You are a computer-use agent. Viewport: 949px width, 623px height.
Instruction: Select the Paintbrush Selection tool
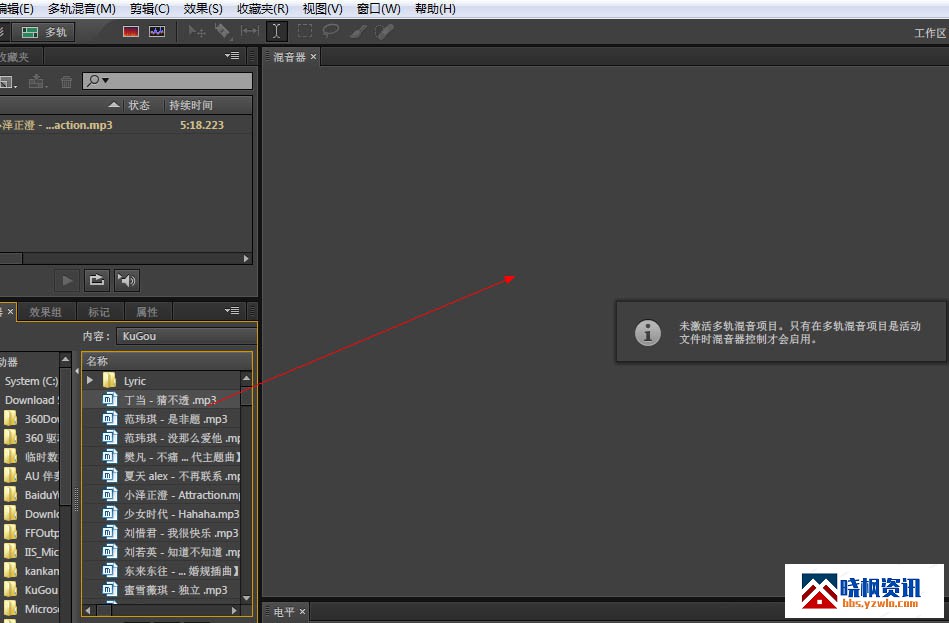(x=358, y=31)
